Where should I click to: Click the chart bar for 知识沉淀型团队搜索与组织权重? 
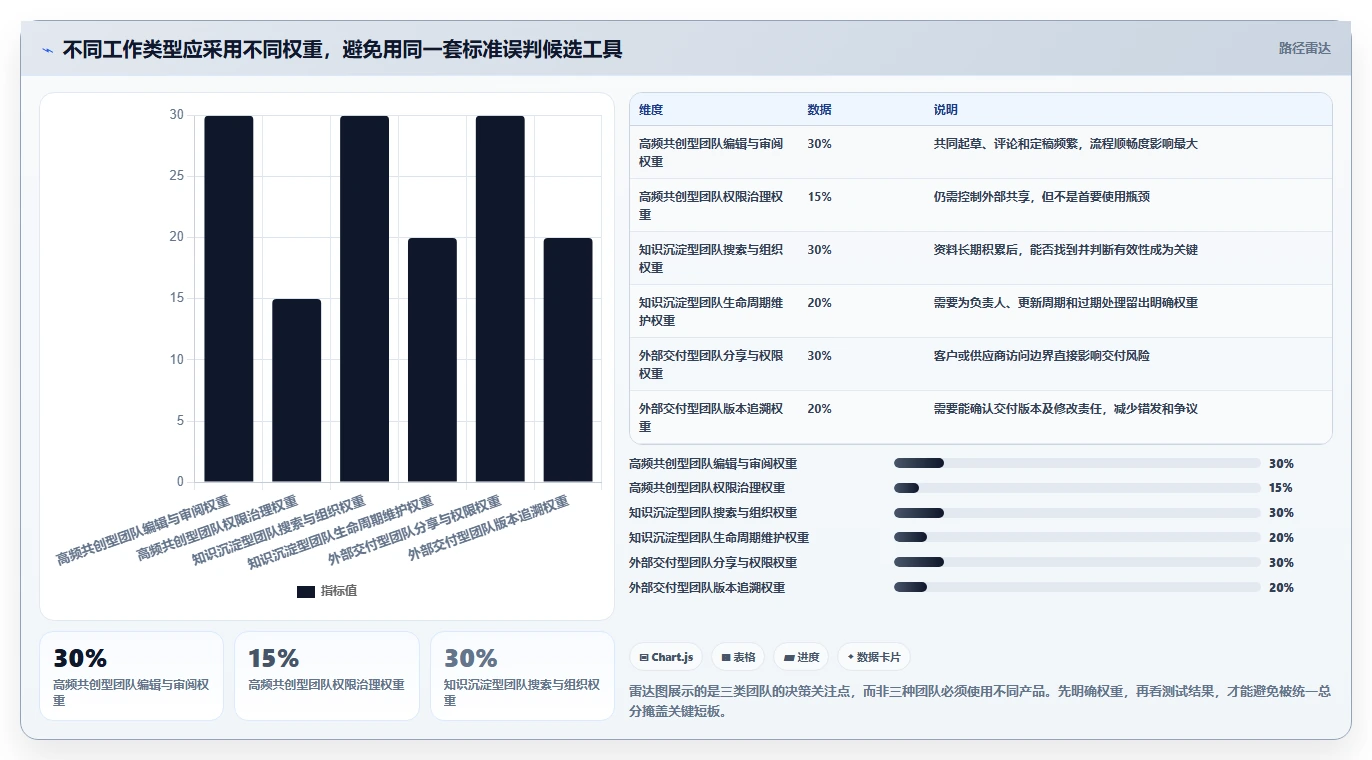point(364,299)
